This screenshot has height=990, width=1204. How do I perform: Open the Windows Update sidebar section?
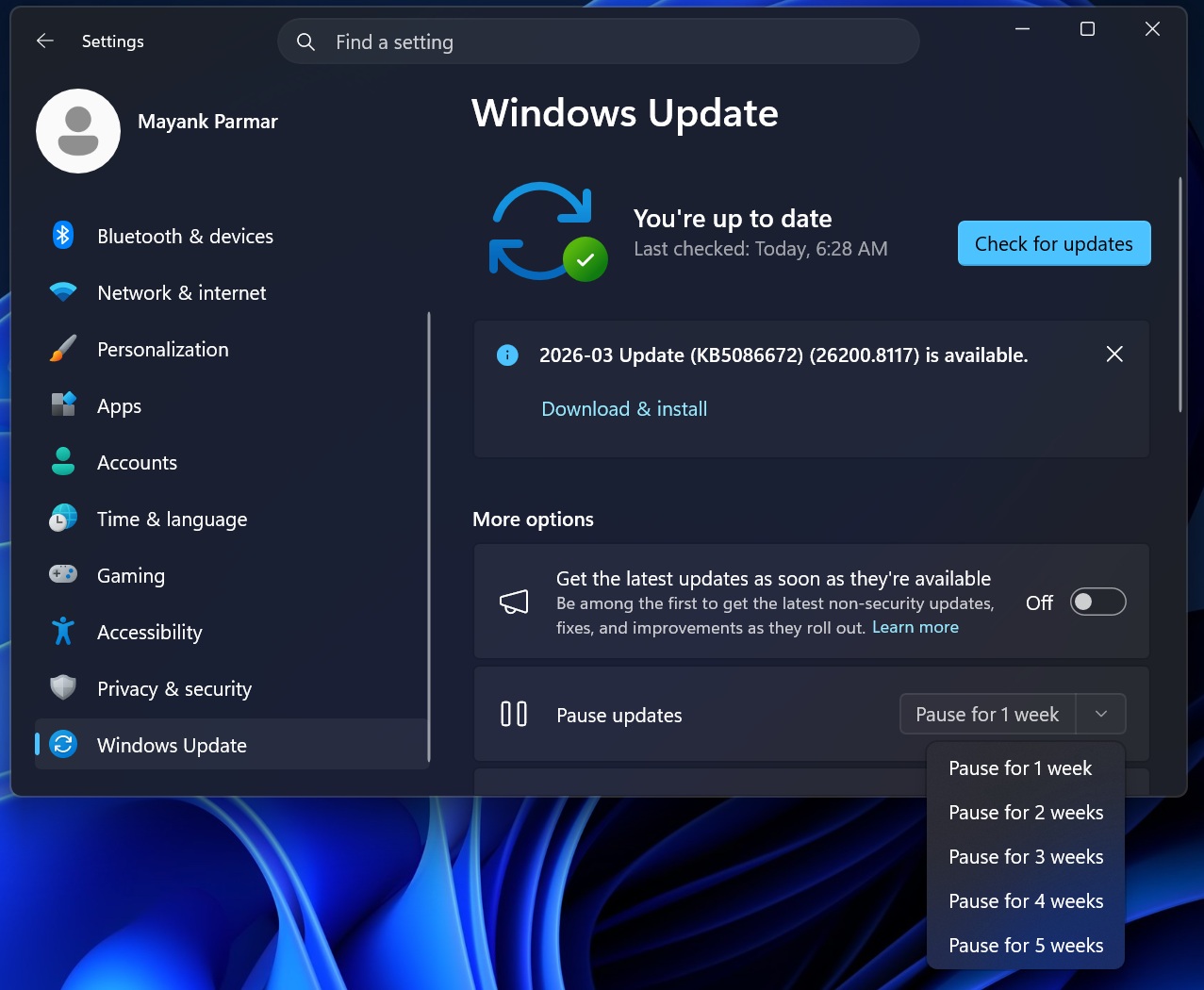click(x=172, y=745)
